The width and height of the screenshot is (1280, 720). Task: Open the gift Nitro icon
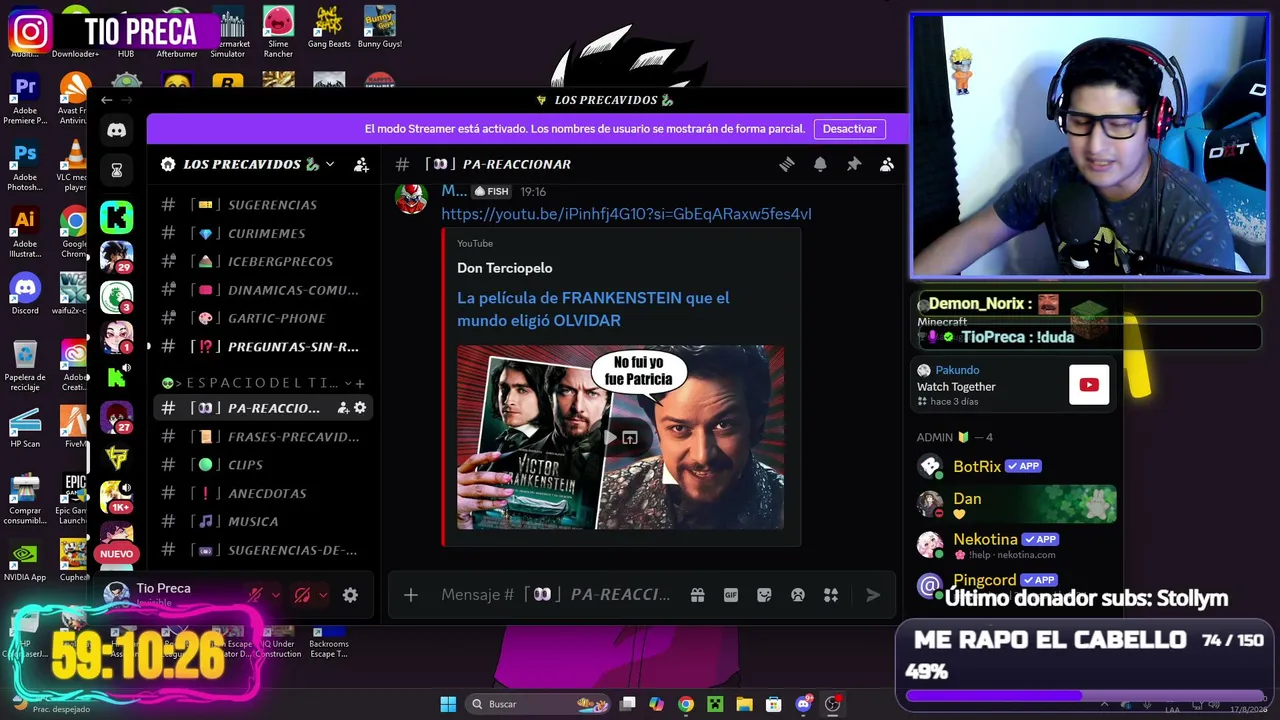pos(697,595)
